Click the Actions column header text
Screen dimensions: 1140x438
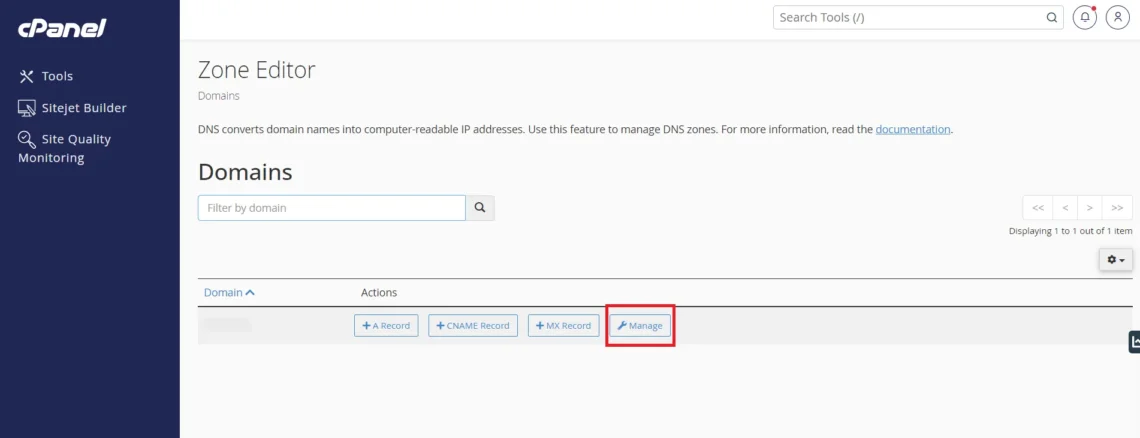379,292
